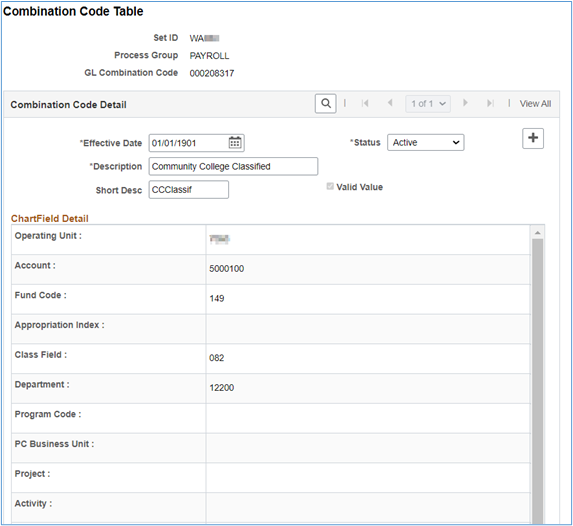Select the Account value 5000100
The width and height of the screenshot is (573, 526).
pyautogui.click(x=227, y=269)
